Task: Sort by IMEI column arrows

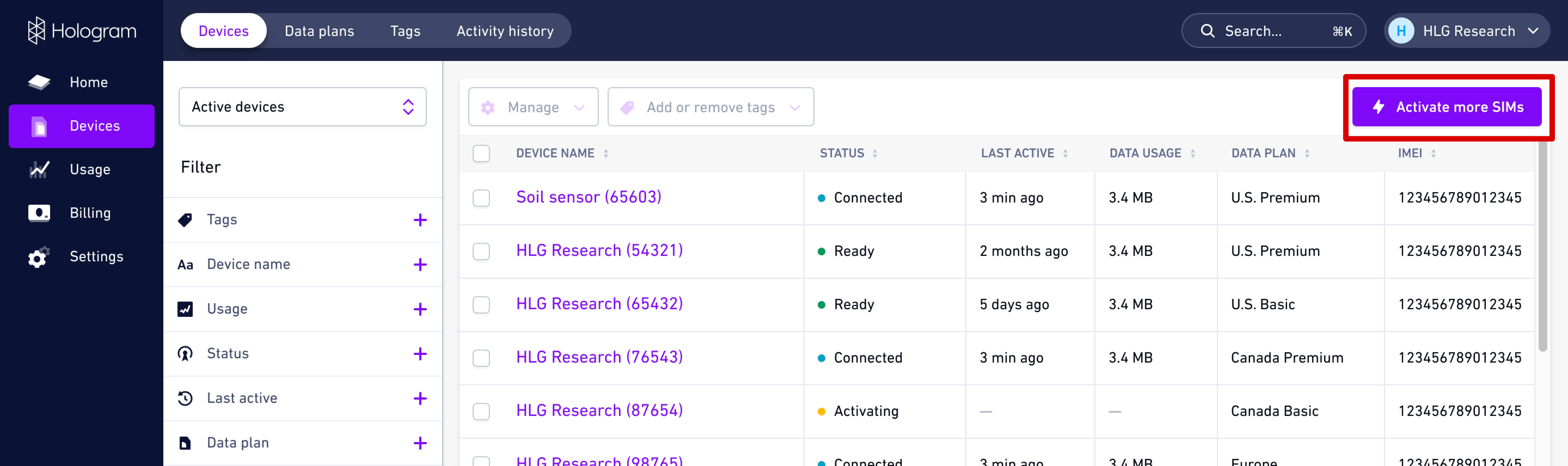Action: coord(1434,153)
